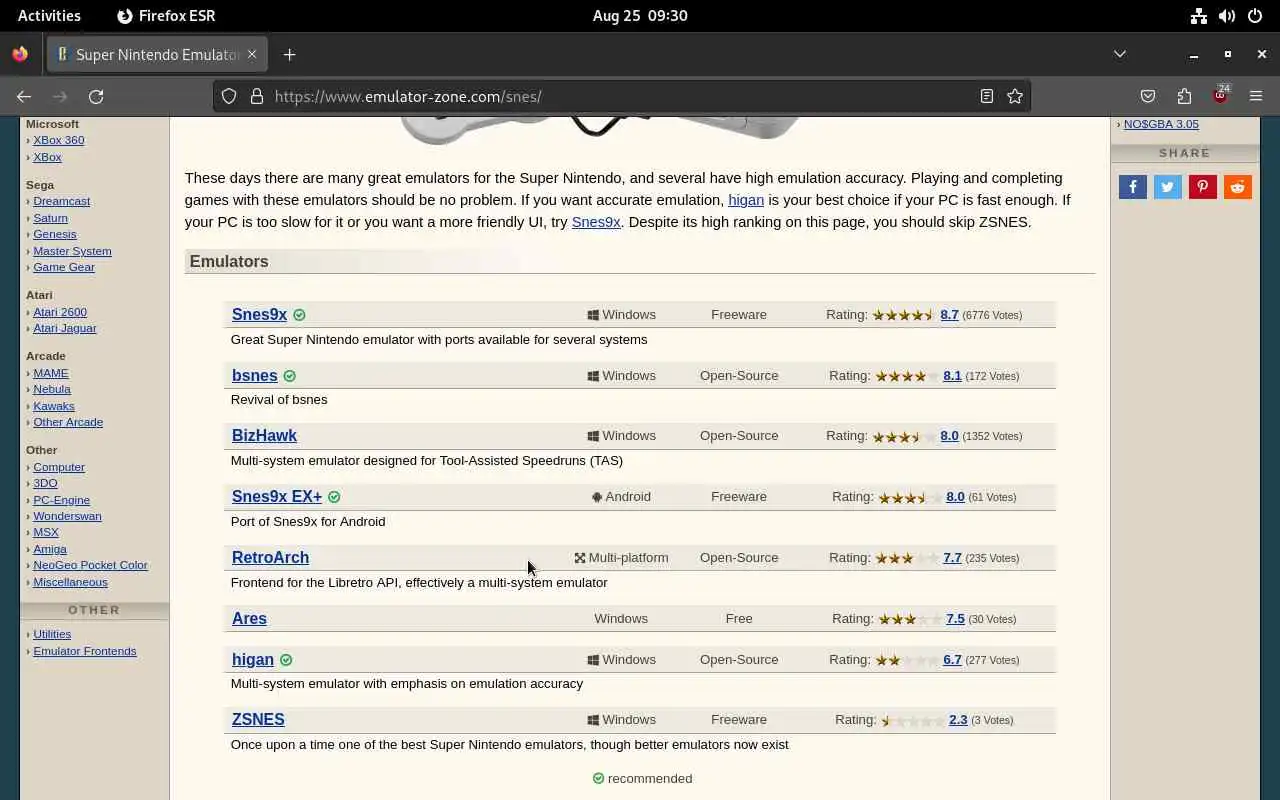Image resolution: width=1280 pixels, height=800 pixels.
Task: Open the RetroArch emulator link
Action: 270,557
